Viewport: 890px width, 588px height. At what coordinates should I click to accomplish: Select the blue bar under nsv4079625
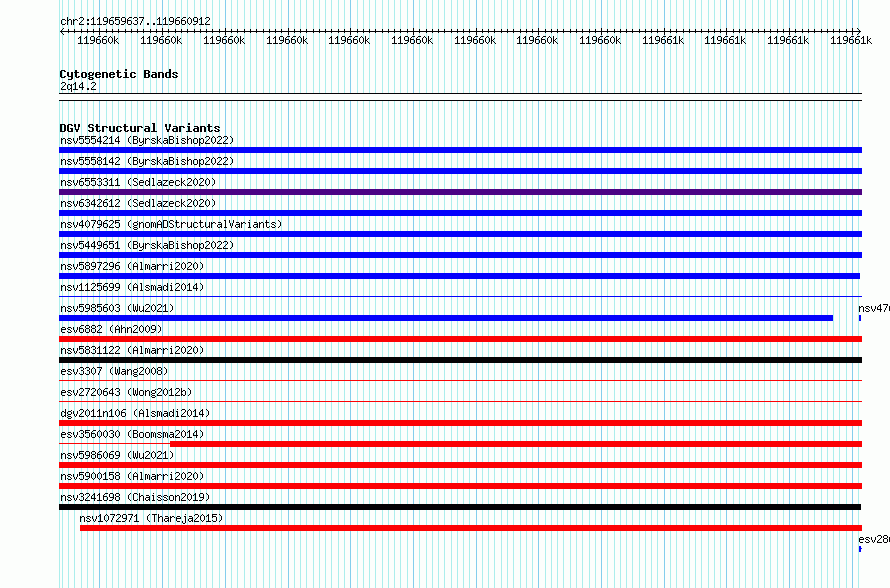(x=460, y=234)
